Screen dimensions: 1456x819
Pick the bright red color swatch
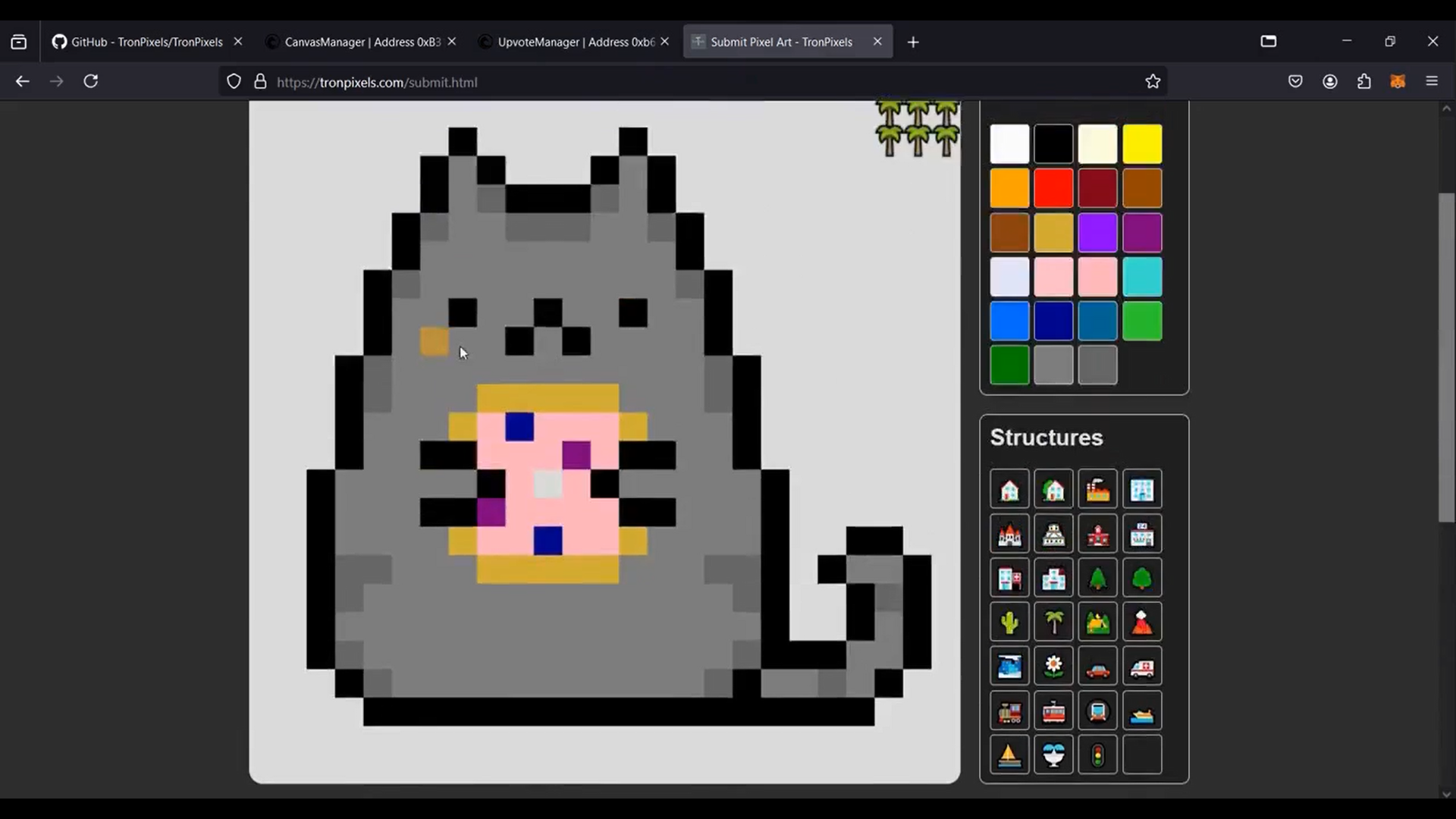[1053, 188]
